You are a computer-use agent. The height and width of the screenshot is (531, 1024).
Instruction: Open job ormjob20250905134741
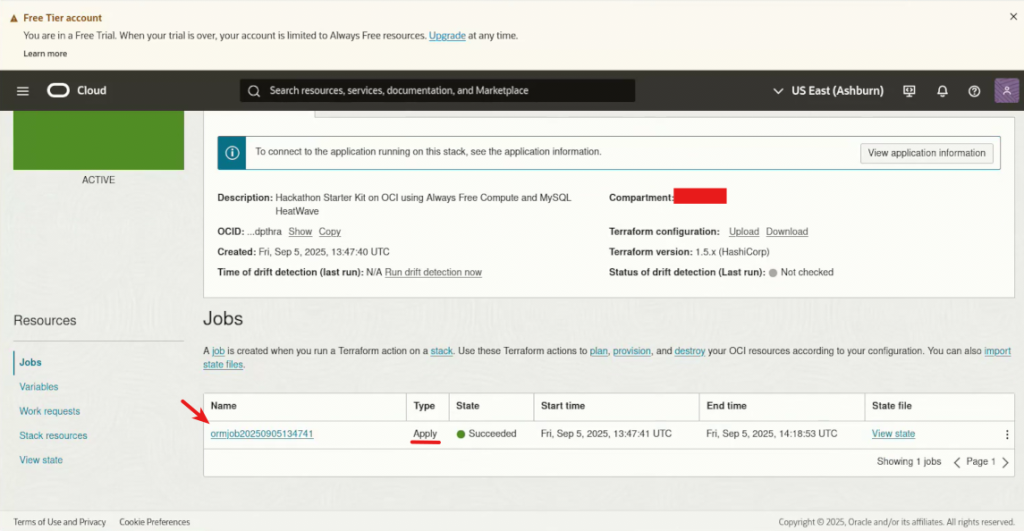(262, 434)
